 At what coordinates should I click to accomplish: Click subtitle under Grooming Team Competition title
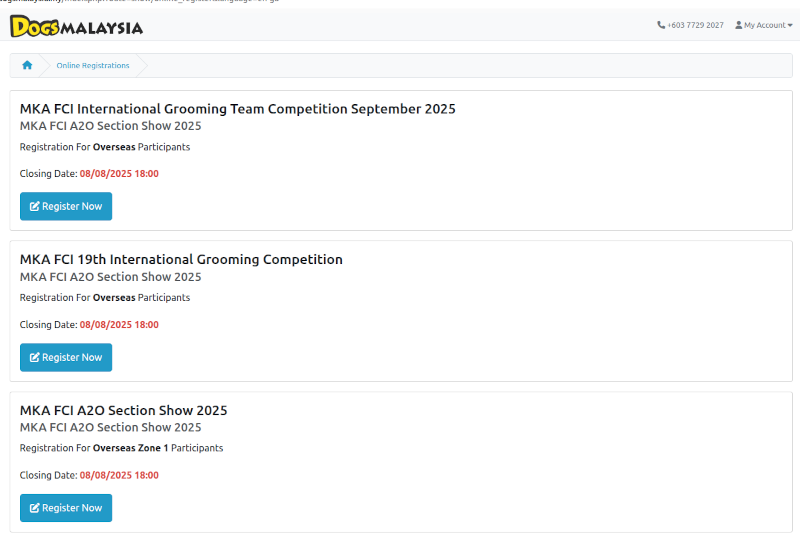pyautogui.click(x=110, y=126)
